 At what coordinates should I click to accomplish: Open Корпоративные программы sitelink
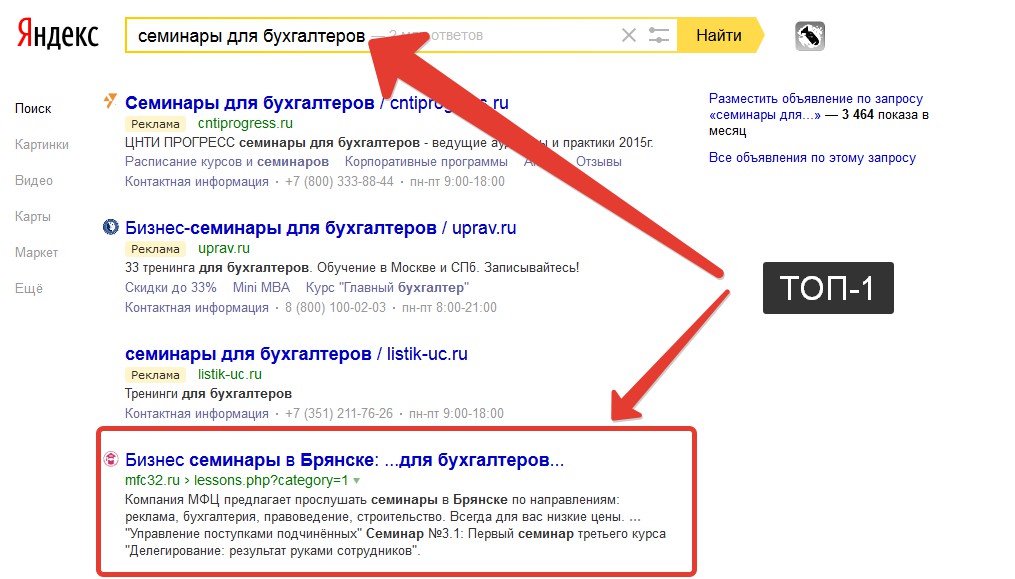pos(426,162)
